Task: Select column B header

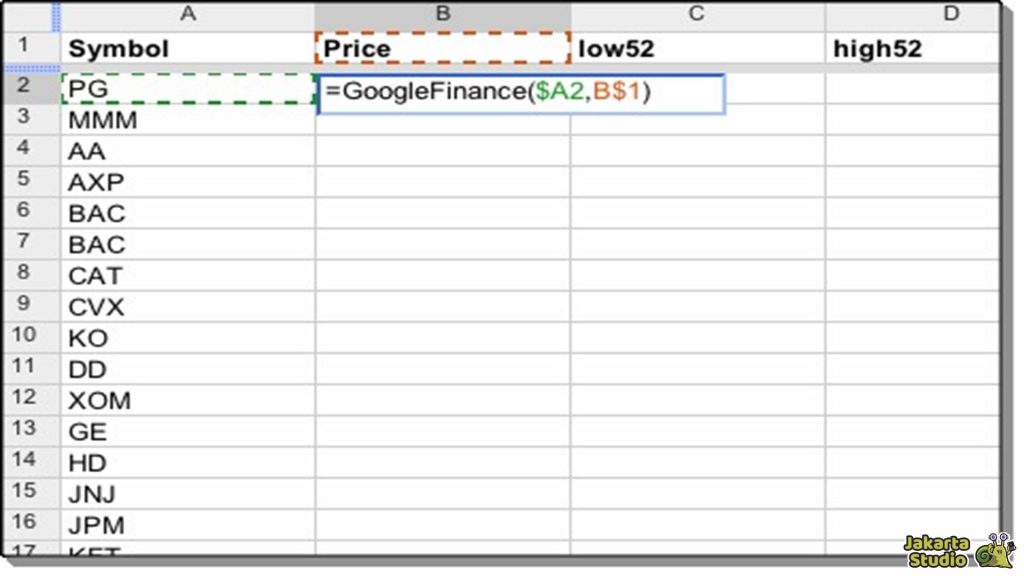Action: (443, 14)
